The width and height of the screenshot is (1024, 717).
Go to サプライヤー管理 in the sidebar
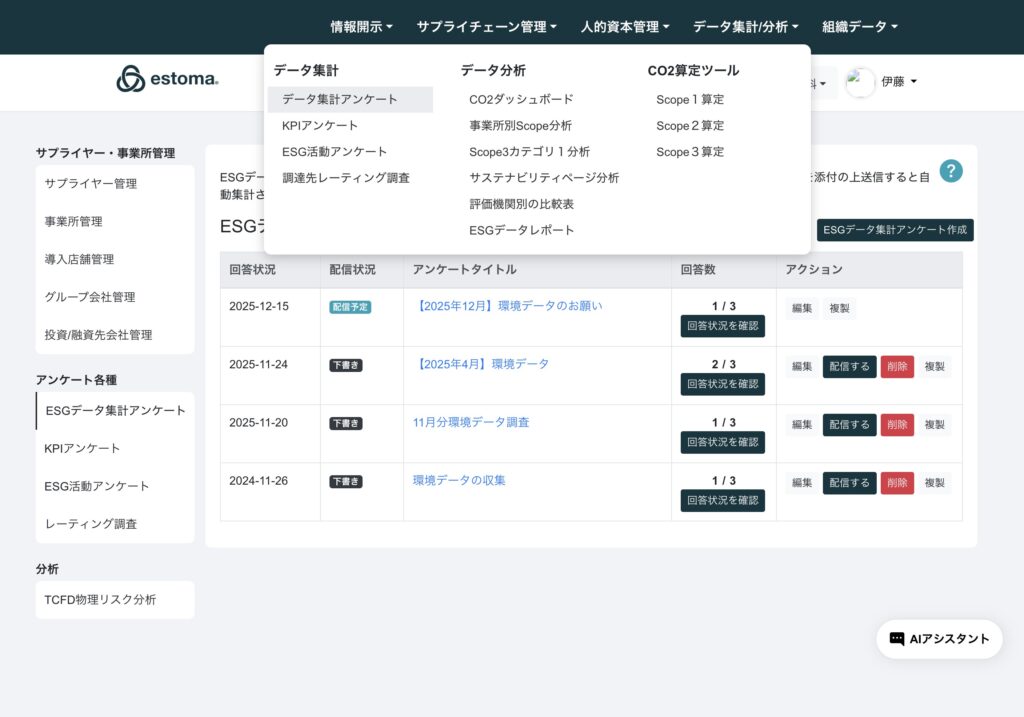coord(91,184)
